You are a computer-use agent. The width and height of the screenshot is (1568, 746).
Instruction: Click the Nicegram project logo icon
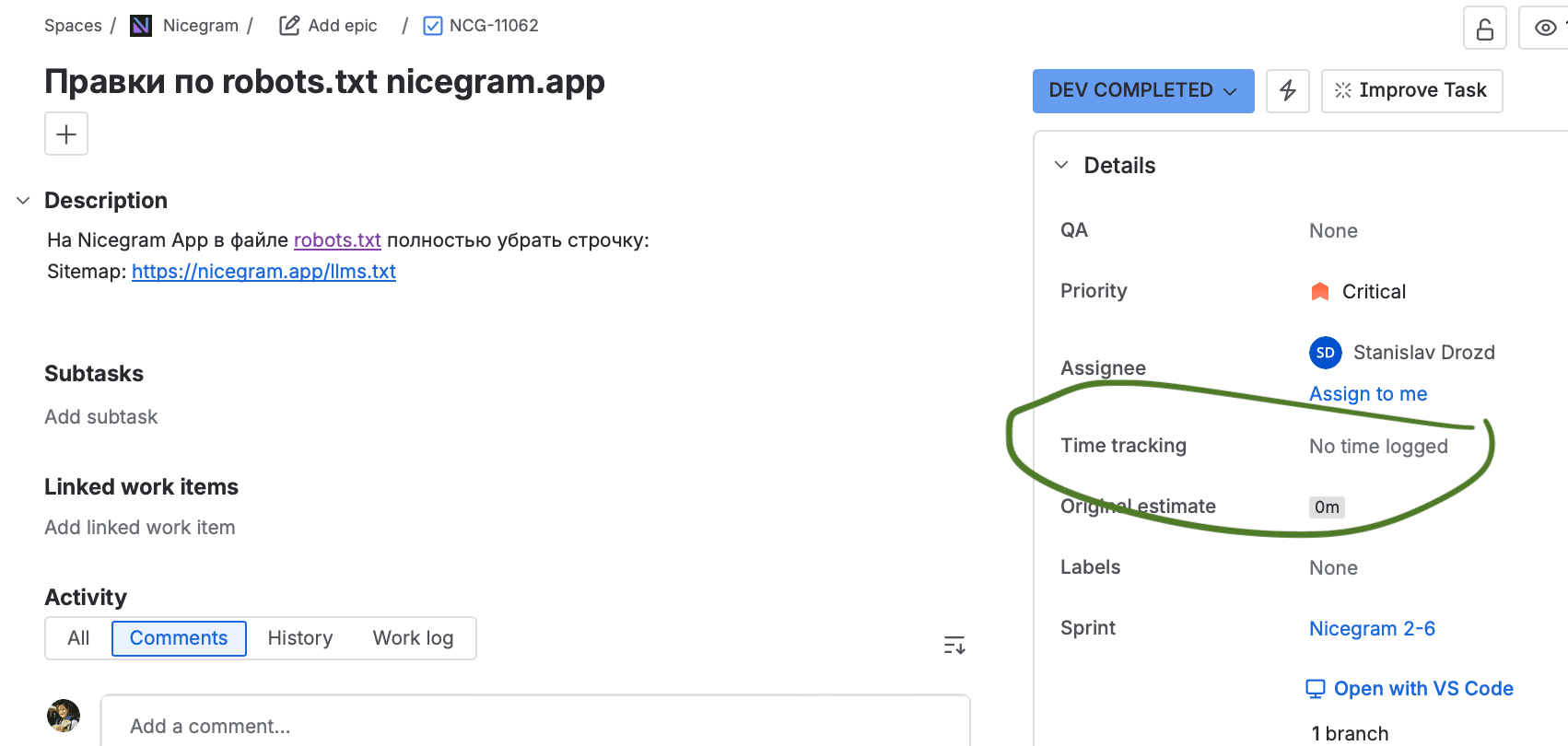point(141,26)
